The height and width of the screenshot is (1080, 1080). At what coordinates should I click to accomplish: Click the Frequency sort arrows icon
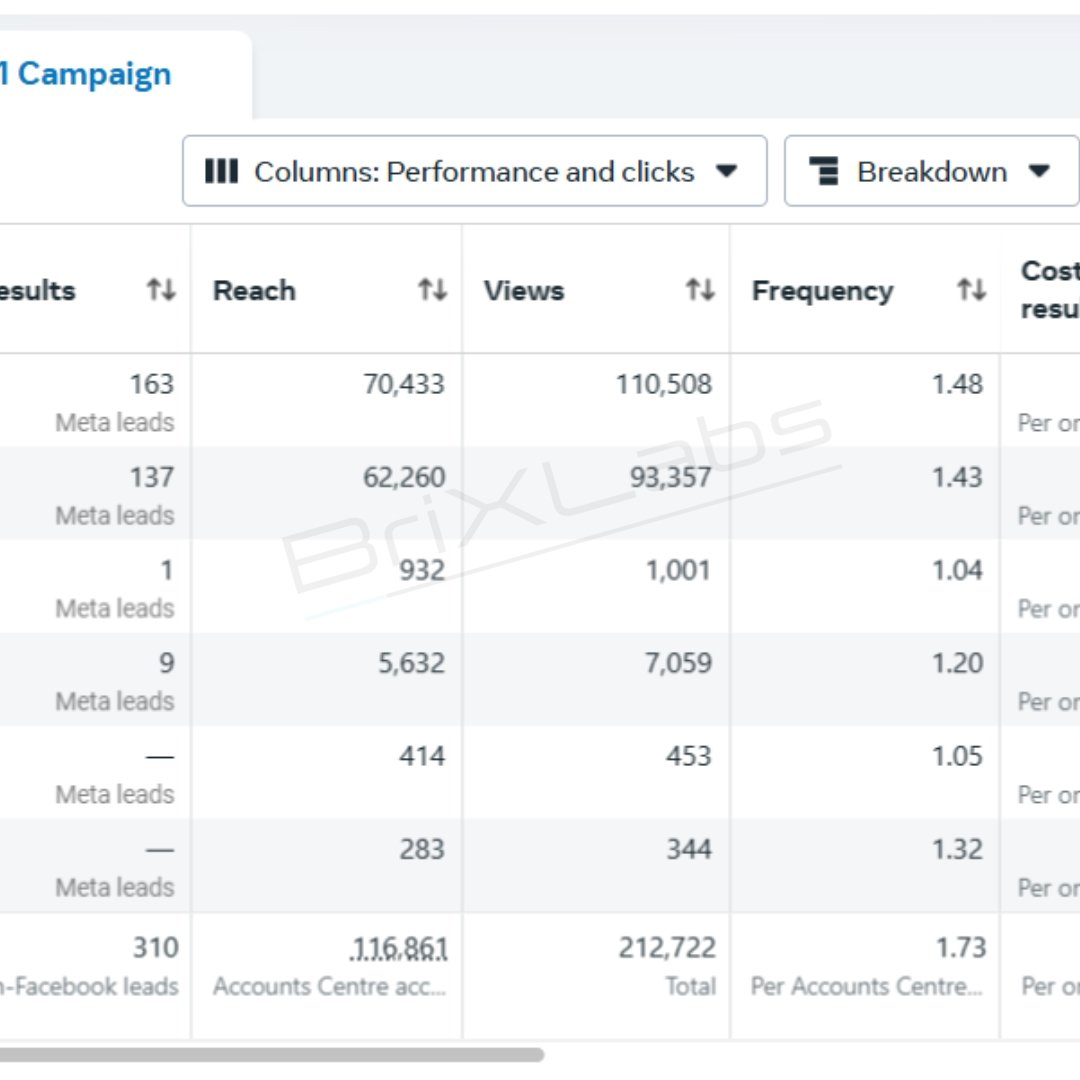[x=971, y=290]
